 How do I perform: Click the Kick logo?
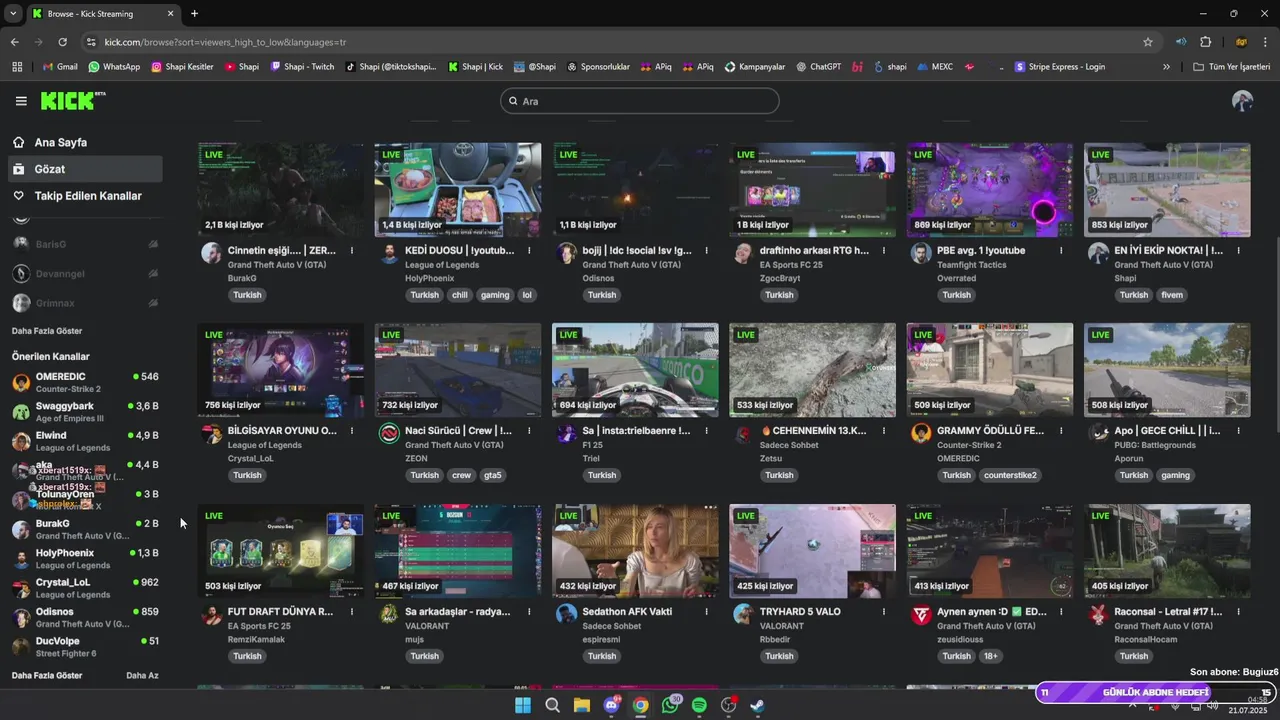coord(73,101)
